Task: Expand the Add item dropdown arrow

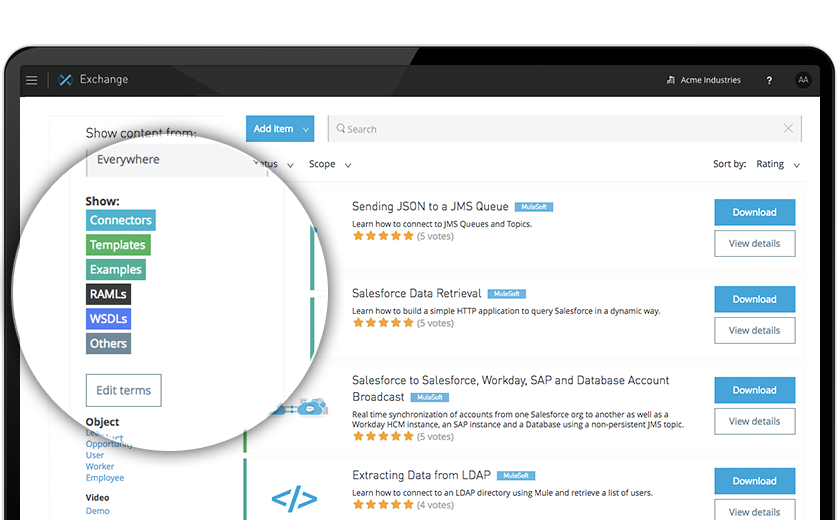Action: point(306,129)
